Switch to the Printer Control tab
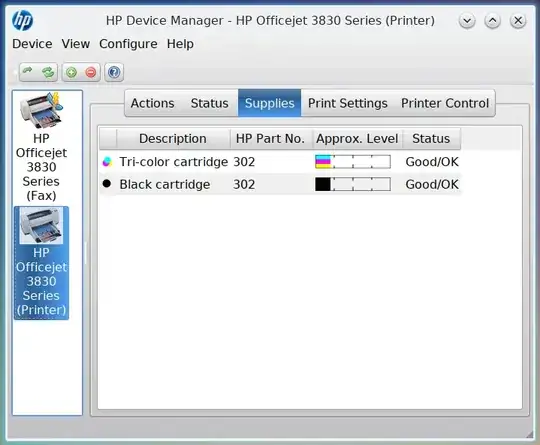 pyautogui.click(x=445, y=103)
